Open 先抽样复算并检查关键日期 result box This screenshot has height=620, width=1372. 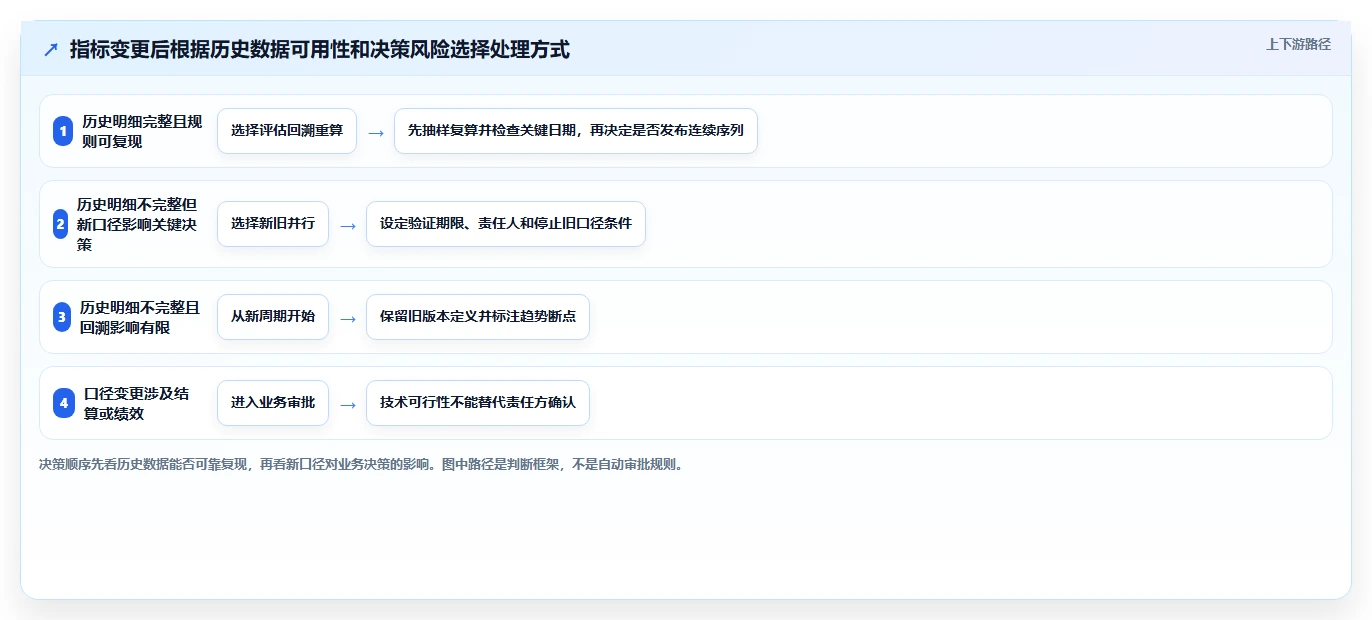click(576, 131)
